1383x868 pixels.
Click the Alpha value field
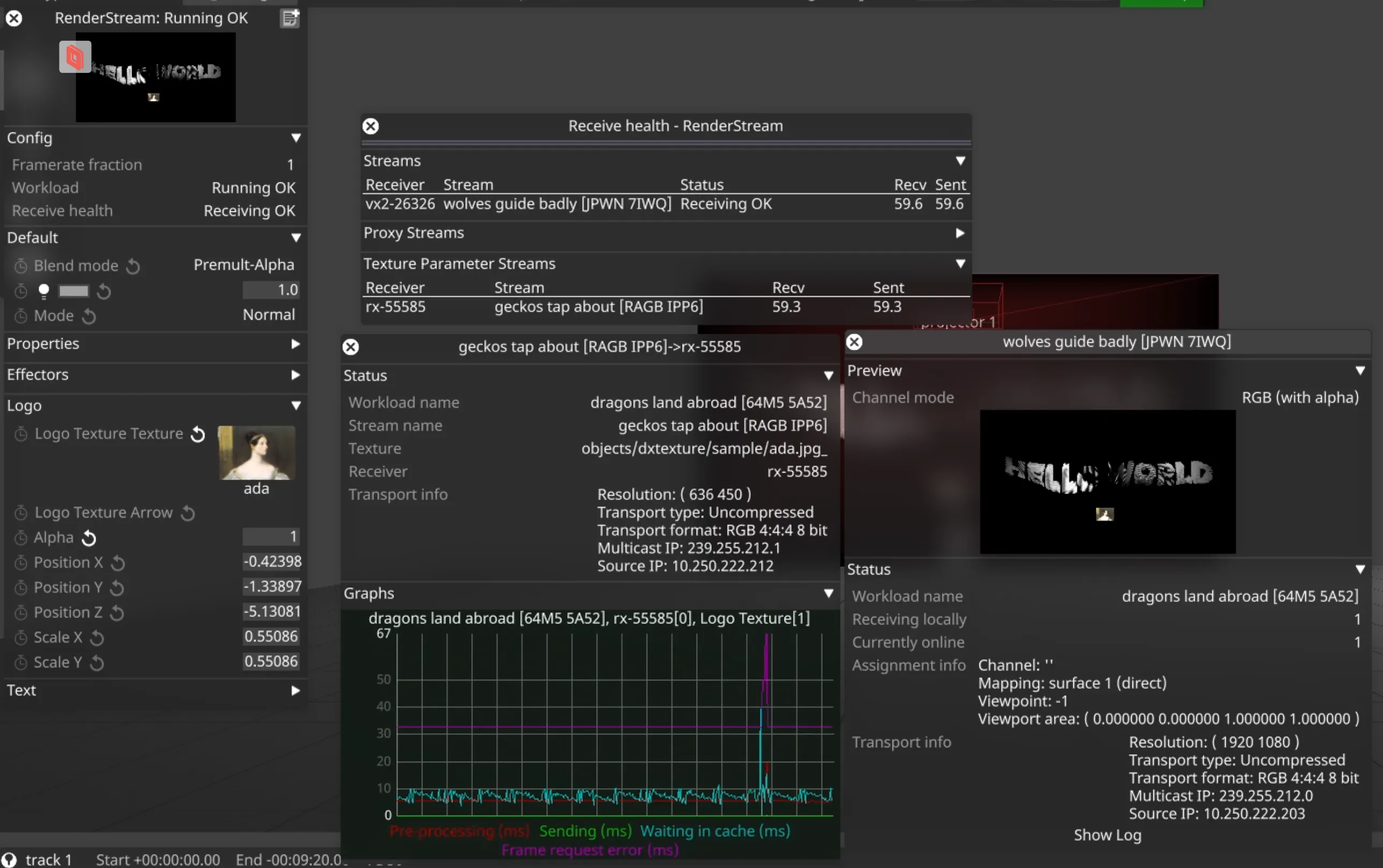271,537
